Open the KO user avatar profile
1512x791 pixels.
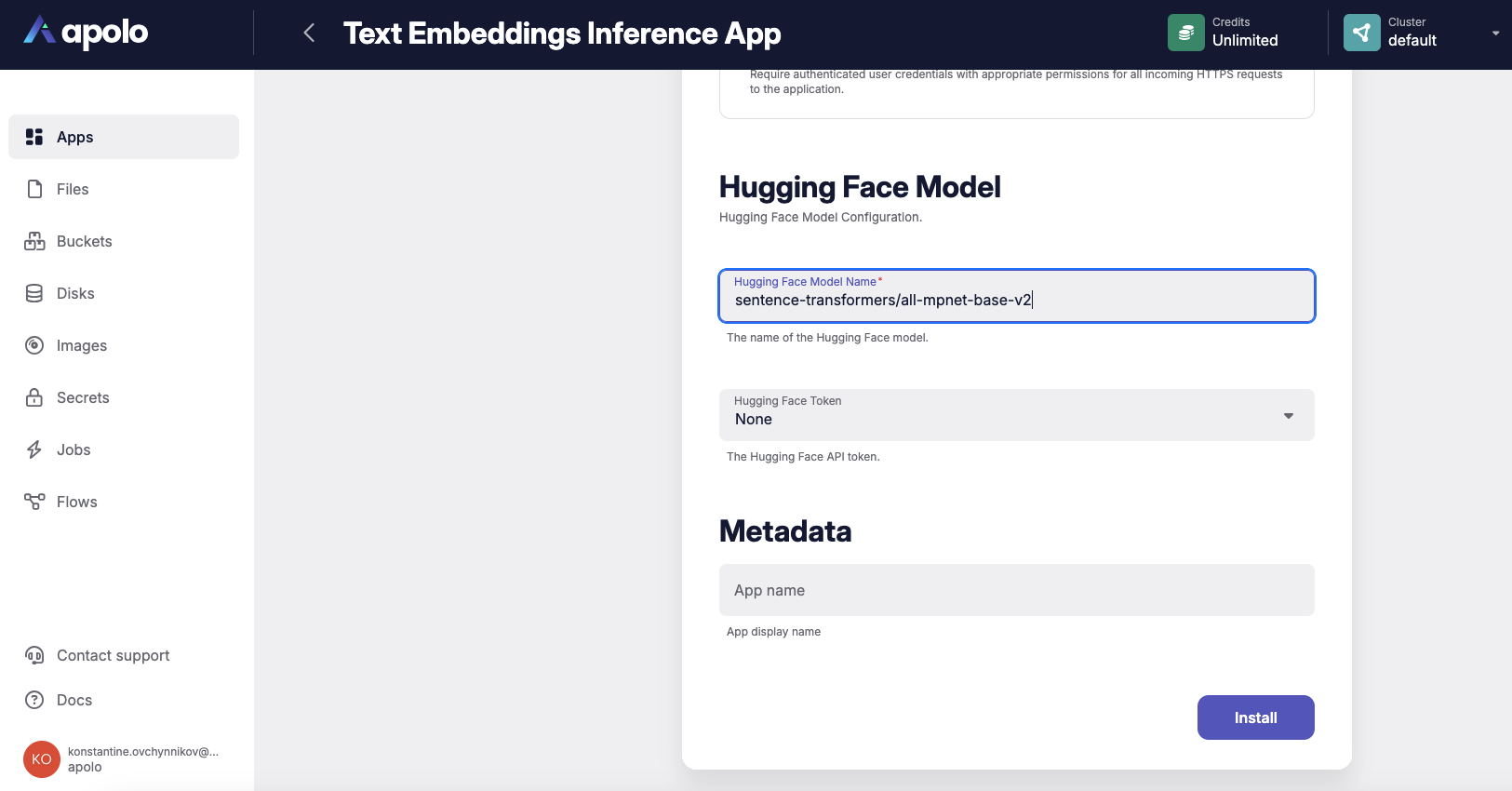tap(42, 759)
